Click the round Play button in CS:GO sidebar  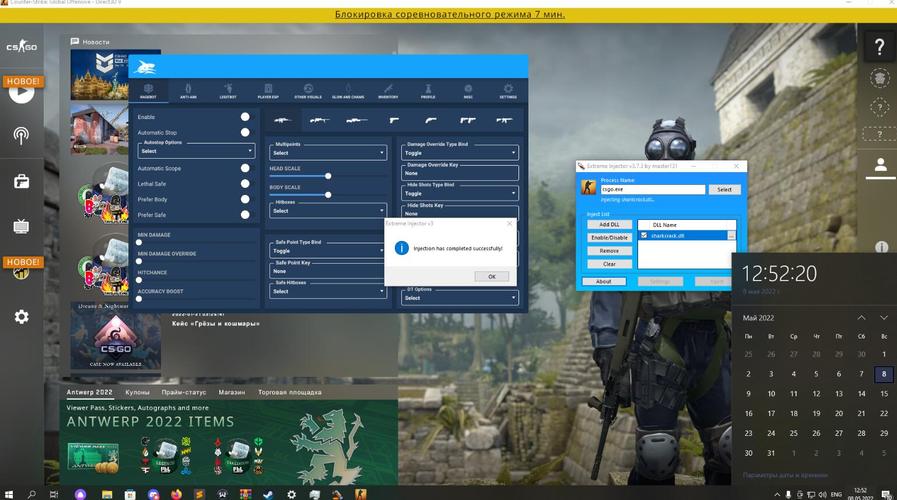coord(21,92)
